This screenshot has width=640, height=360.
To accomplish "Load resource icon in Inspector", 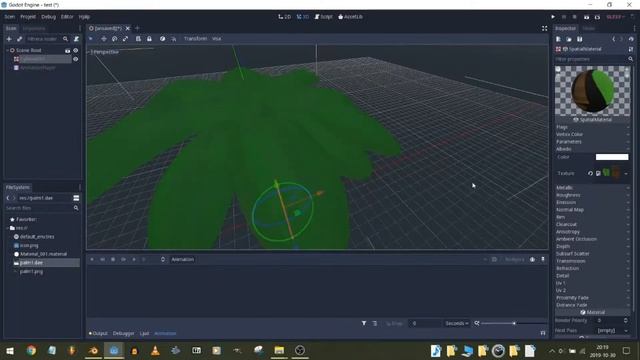I will 569,39.
